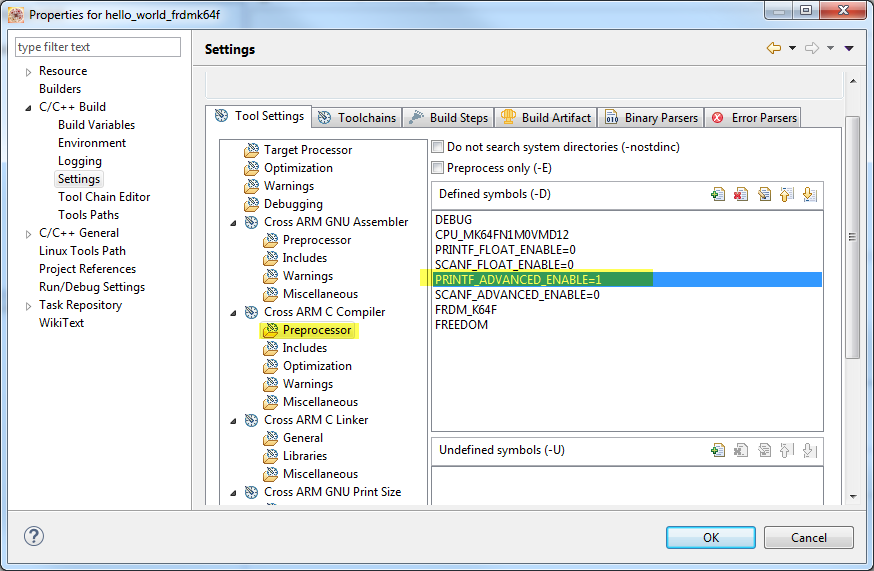Collapse the C/C++ Build tree node
The image size is (874, 571).
28,107
